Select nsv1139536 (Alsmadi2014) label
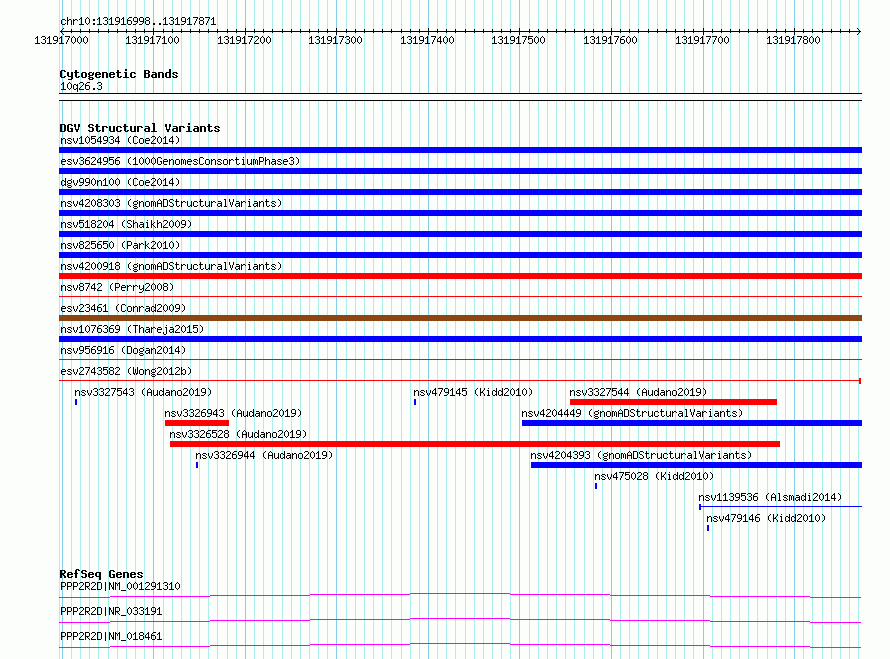The height and width of the screenshot is (659, 890). pos(770,497)
